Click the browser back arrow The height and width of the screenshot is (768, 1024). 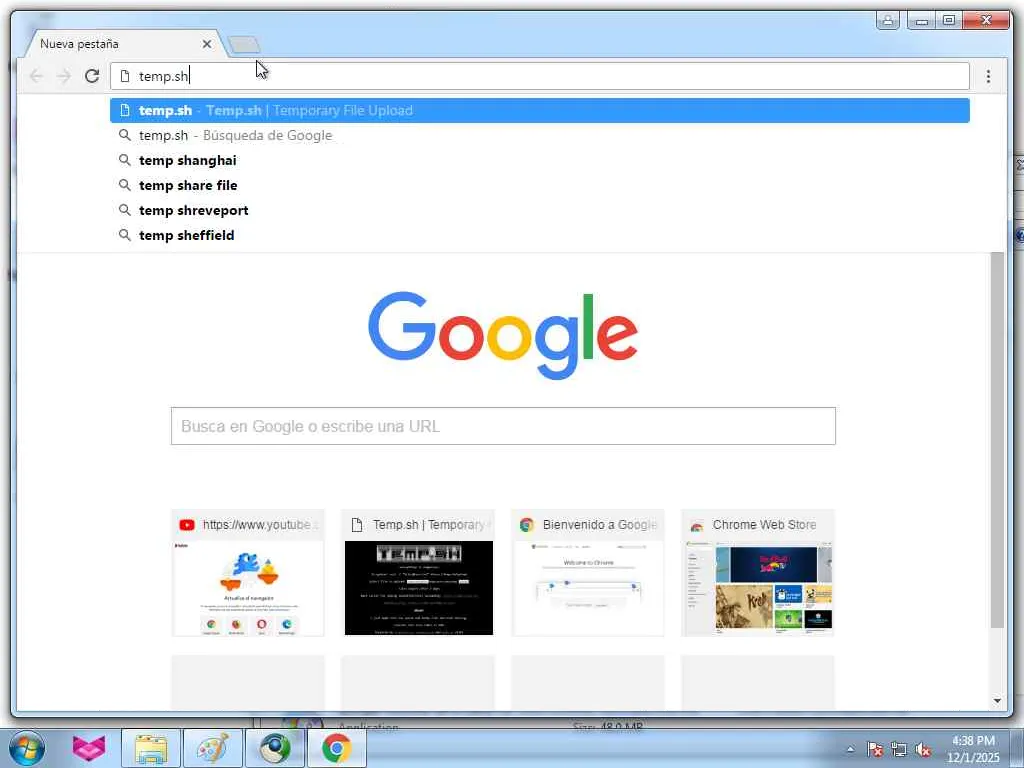[x=36, y=76]
